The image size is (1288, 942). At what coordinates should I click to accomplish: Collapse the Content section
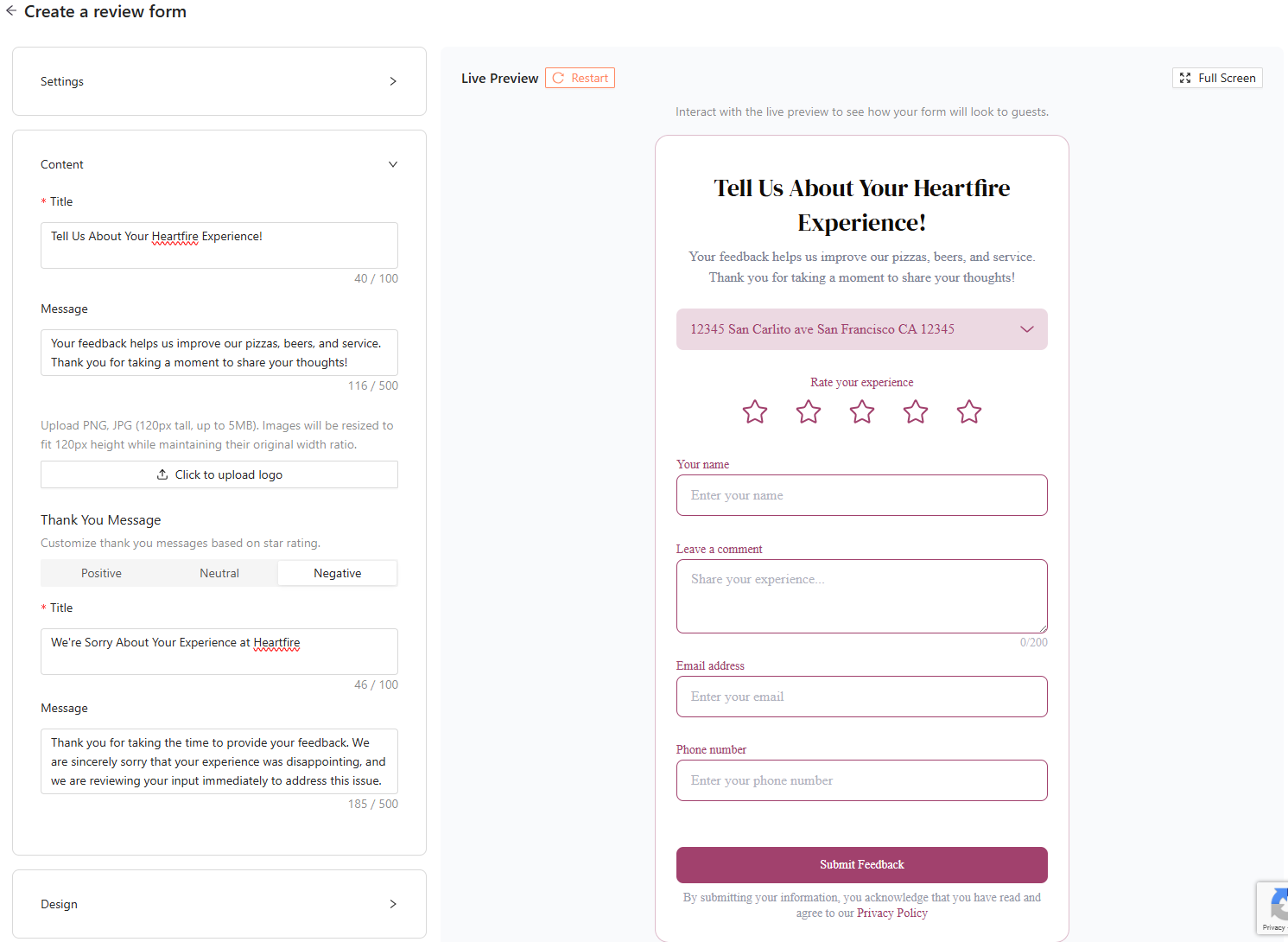392,164
